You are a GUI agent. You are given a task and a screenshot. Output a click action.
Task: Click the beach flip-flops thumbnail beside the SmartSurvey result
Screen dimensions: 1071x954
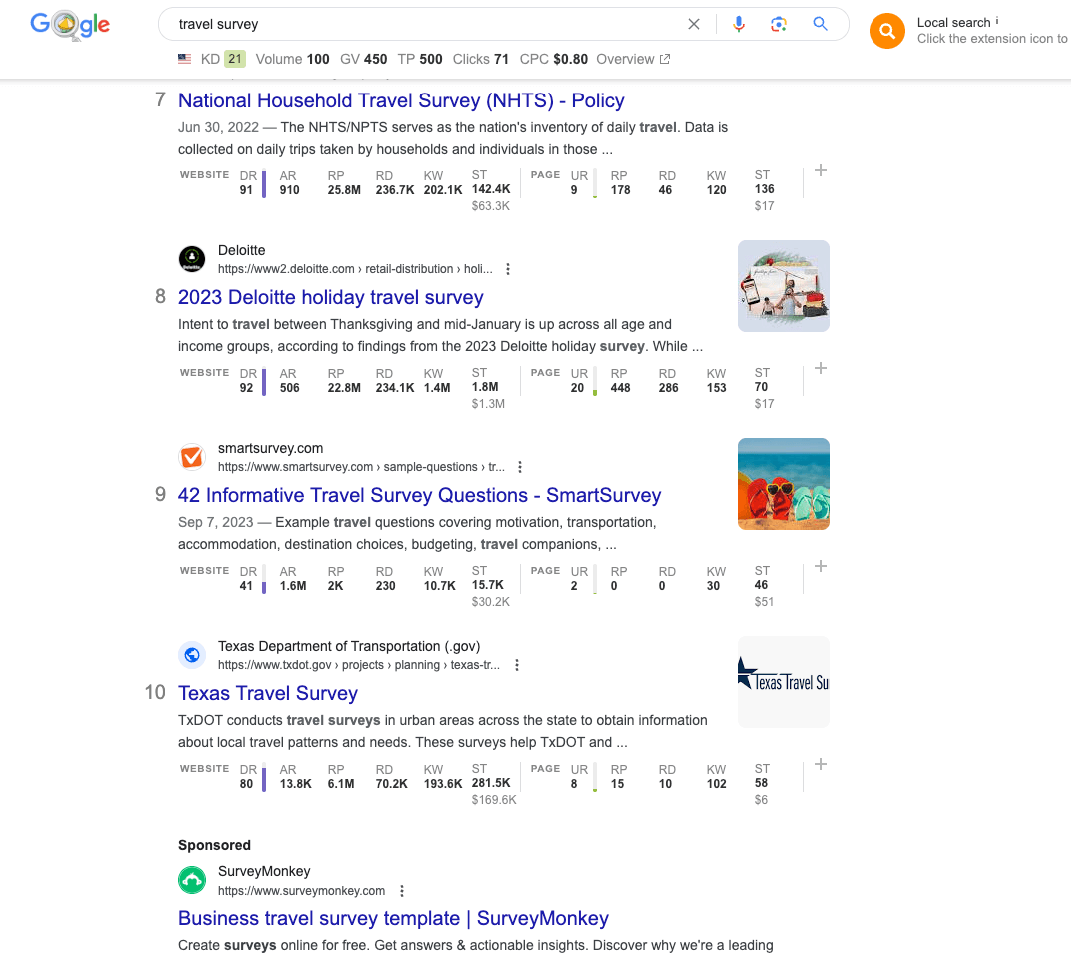(783, 483)
